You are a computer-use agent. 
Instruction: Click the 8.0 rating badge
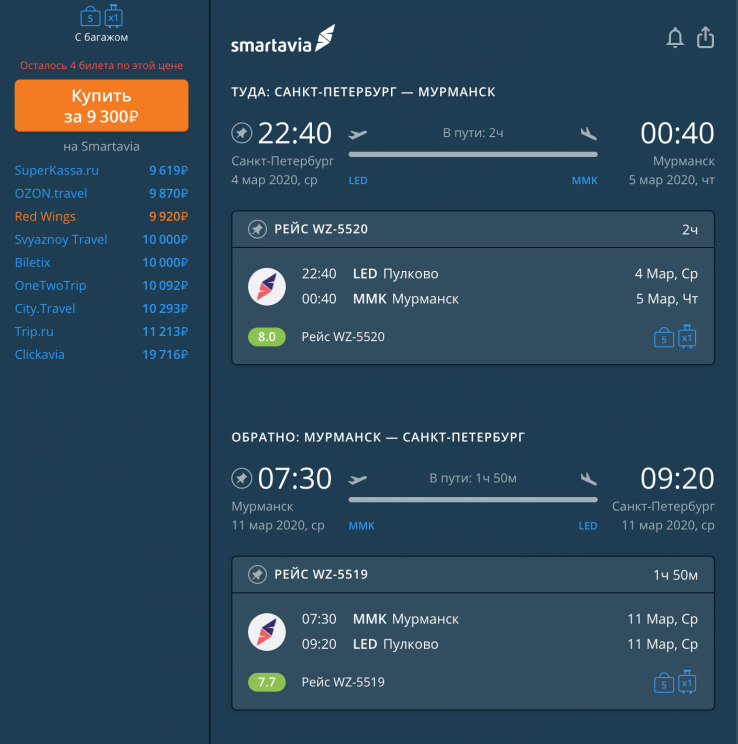(267, 337)
